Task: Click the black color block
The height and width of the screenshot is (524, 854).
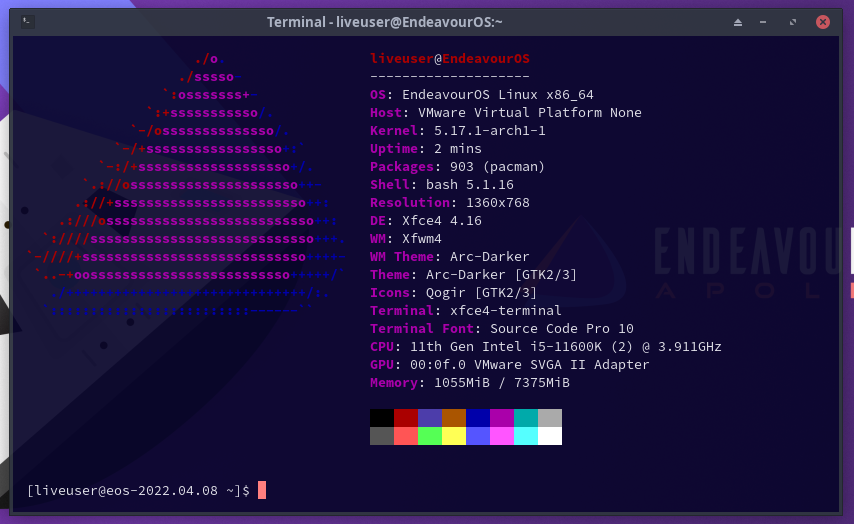Action: click(382, 418)
